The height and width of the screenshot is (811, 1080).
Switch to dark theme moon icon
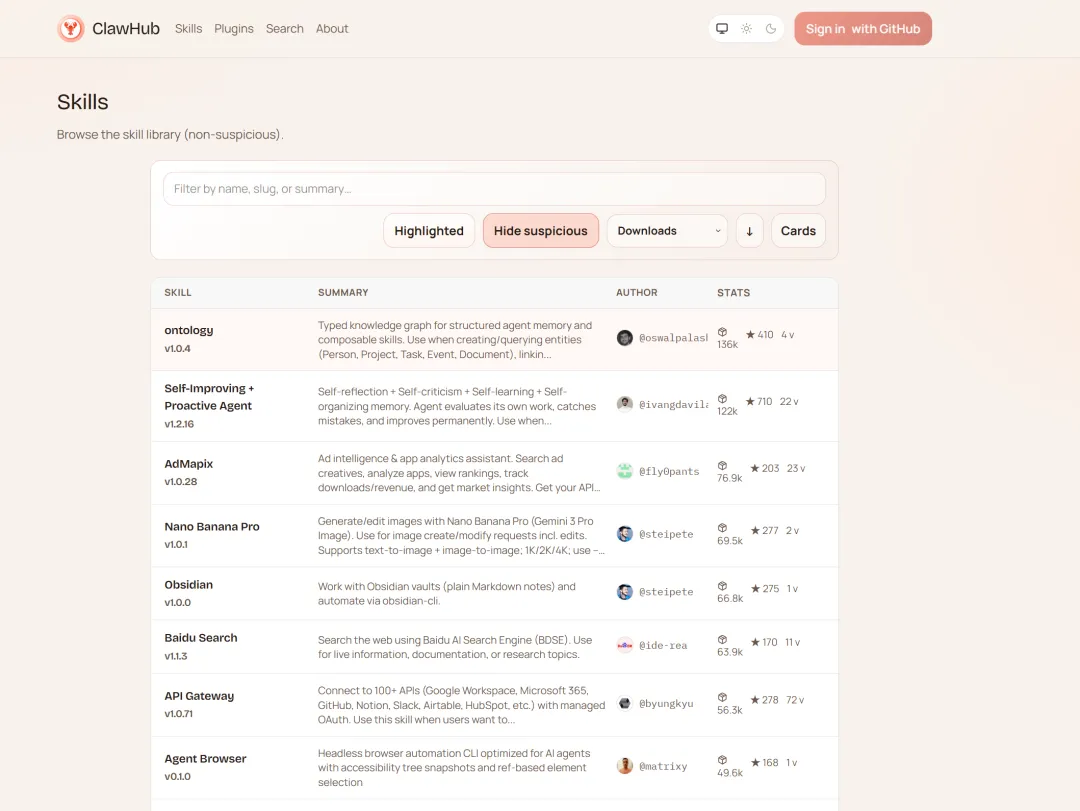click(x=771, y=28)
